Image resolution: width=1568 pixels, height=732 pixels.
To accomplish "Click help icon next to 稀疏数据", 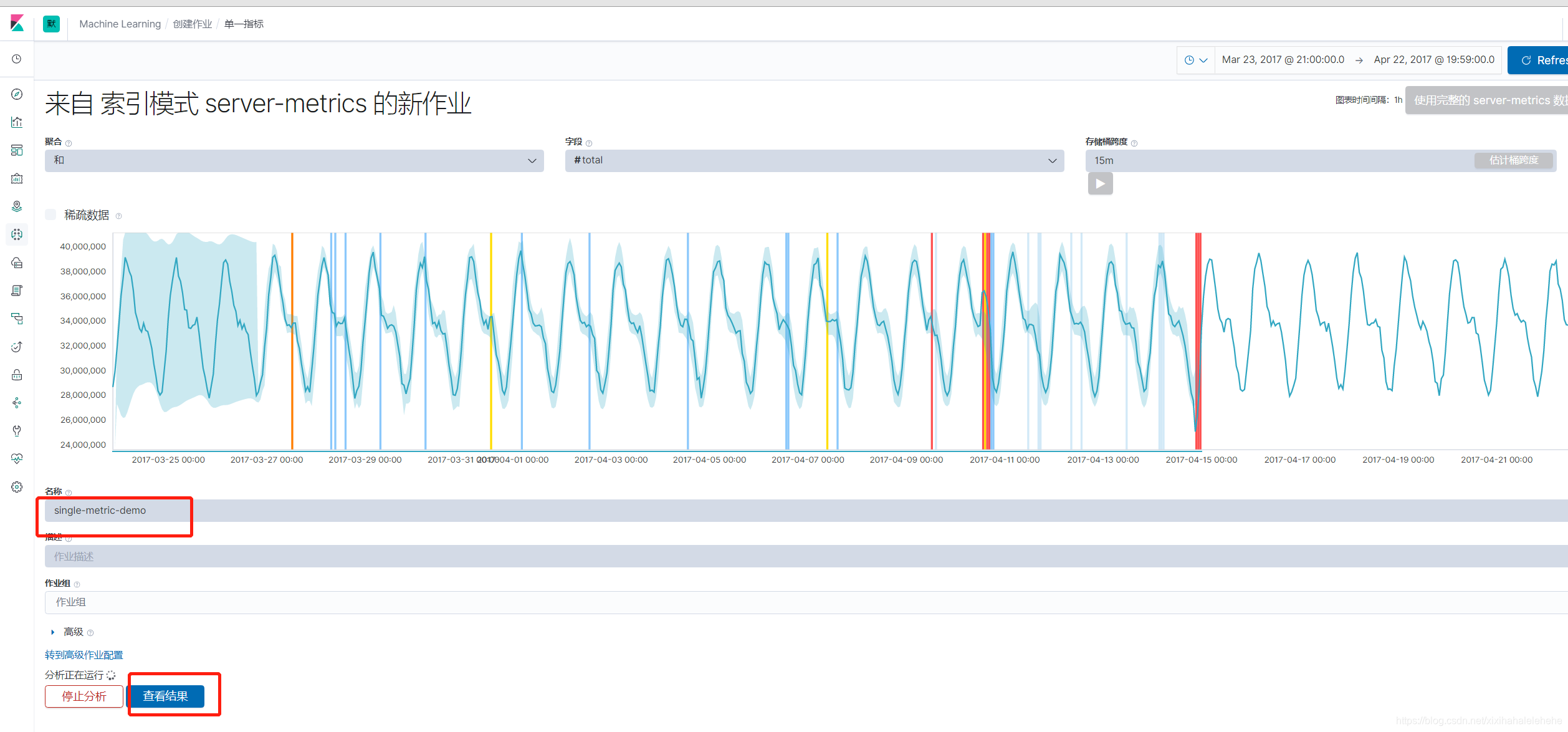I will [118, 216].
